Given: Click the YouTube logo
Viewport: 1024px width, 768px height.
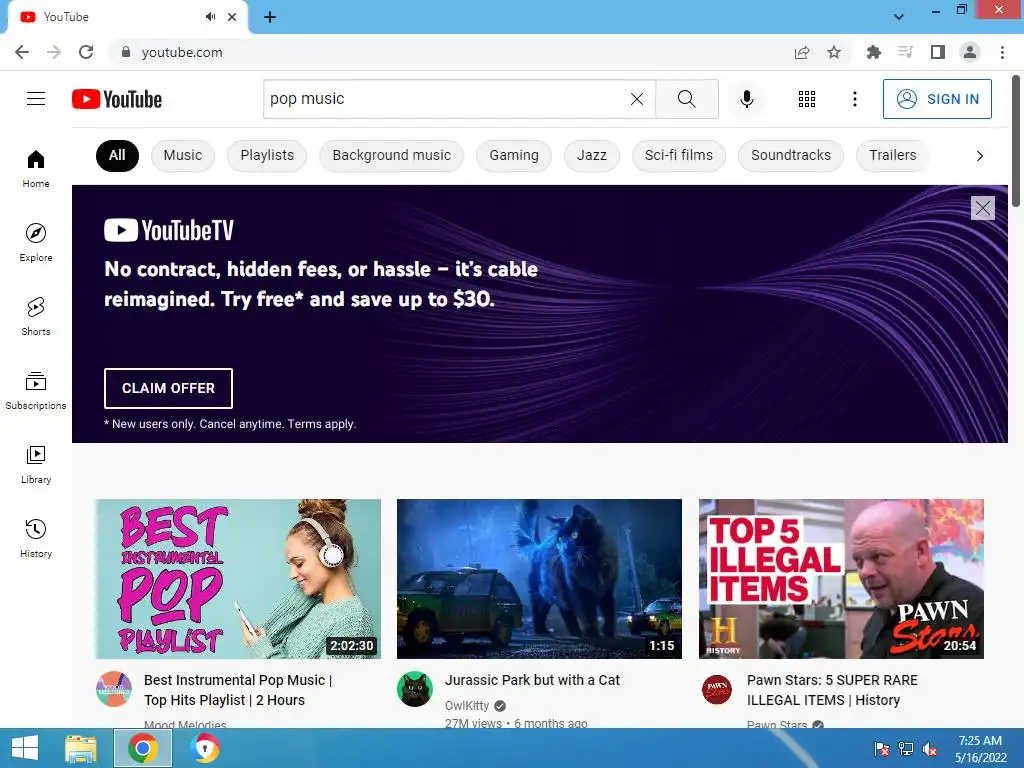Looking at the screenshot, I should 117,99.
